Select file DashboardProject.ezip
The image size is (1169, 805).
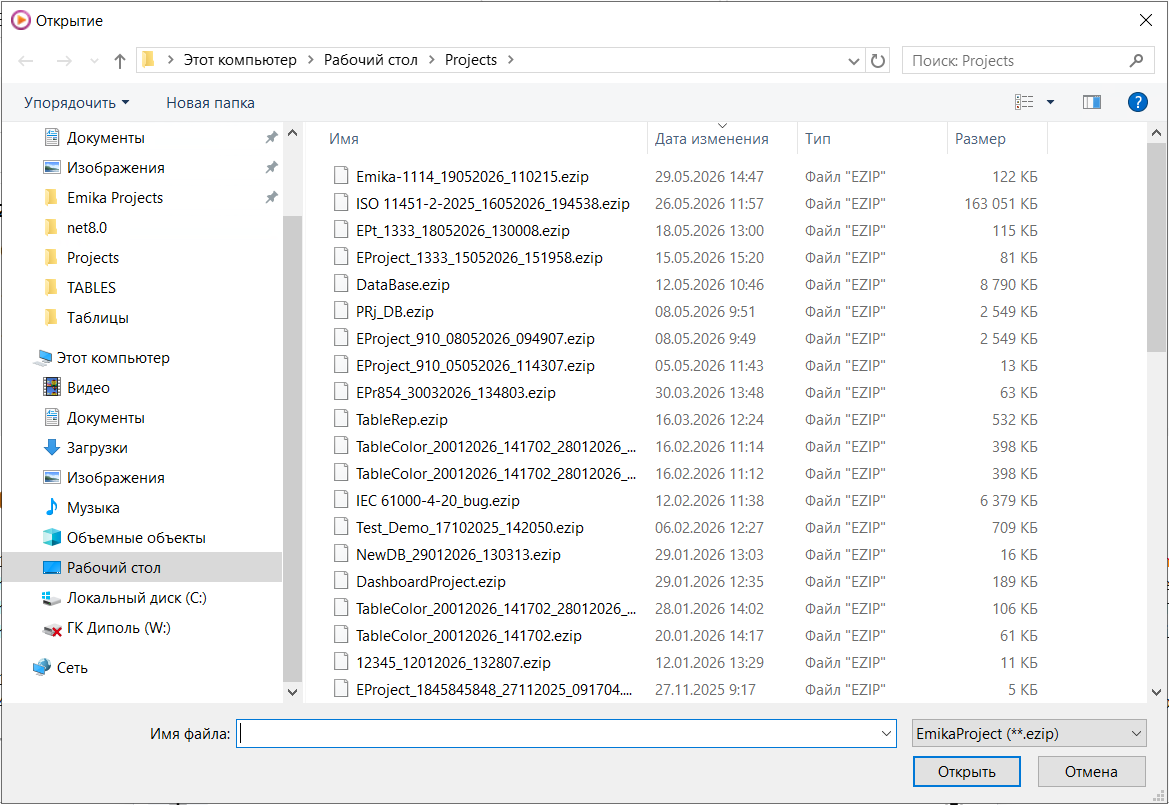point(430,581)
